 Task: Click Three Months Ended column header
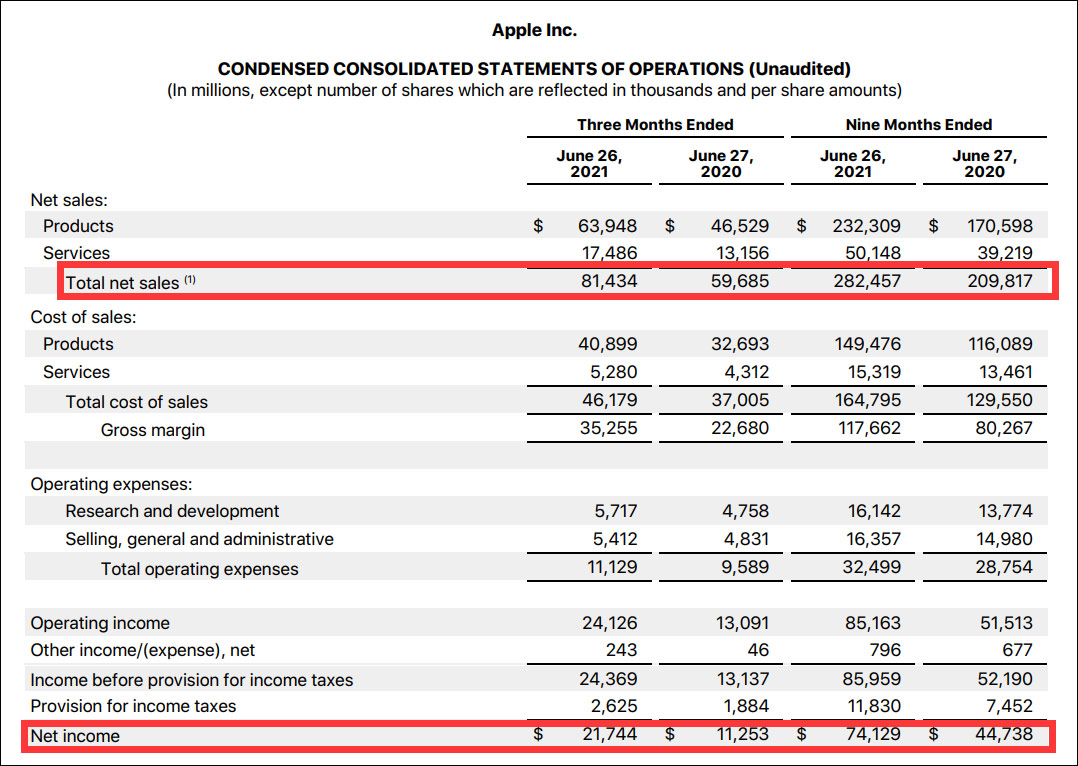(x=655, y=124)
